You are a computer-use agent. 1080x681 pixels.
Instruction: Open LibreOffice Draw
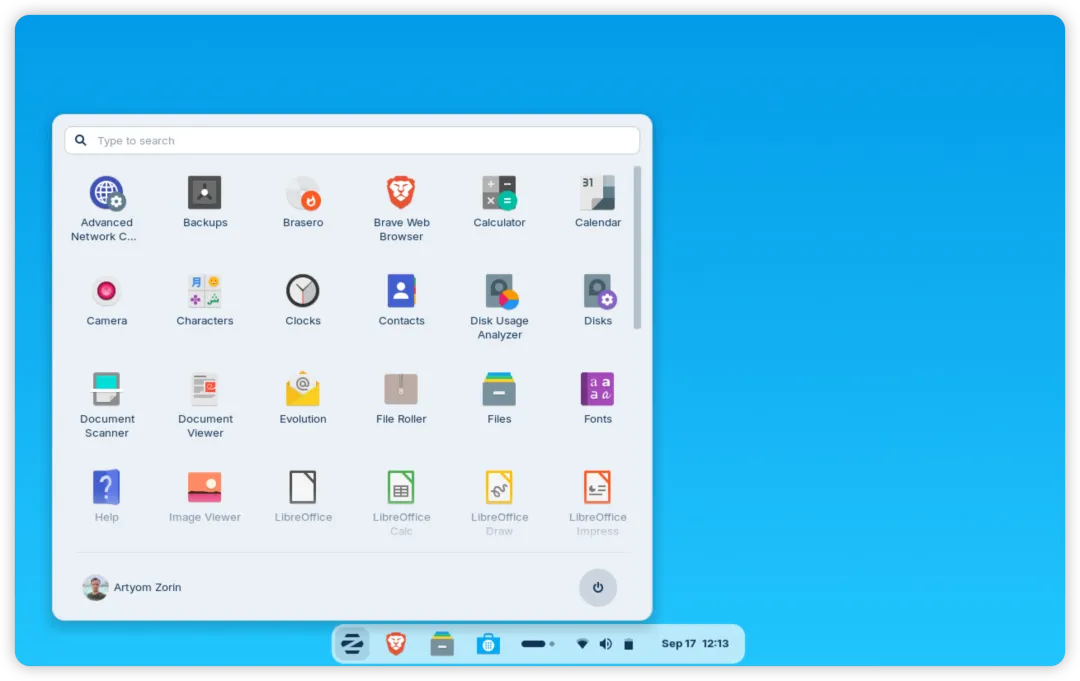click(499, 503)
